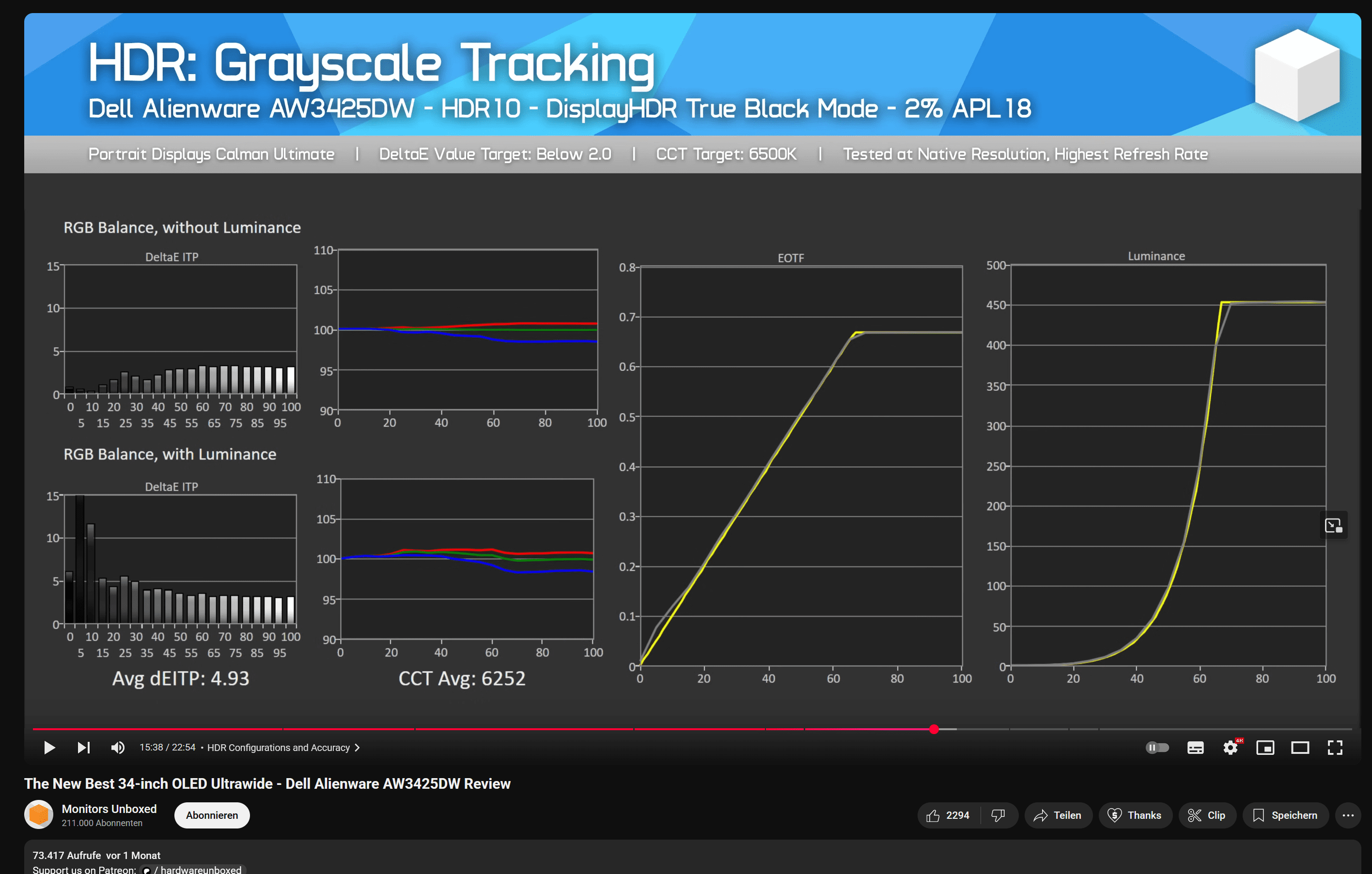This screenshot has width=1372, height=874.
Task: Send a Thanks to the creator
Action: click(1135, 815)
